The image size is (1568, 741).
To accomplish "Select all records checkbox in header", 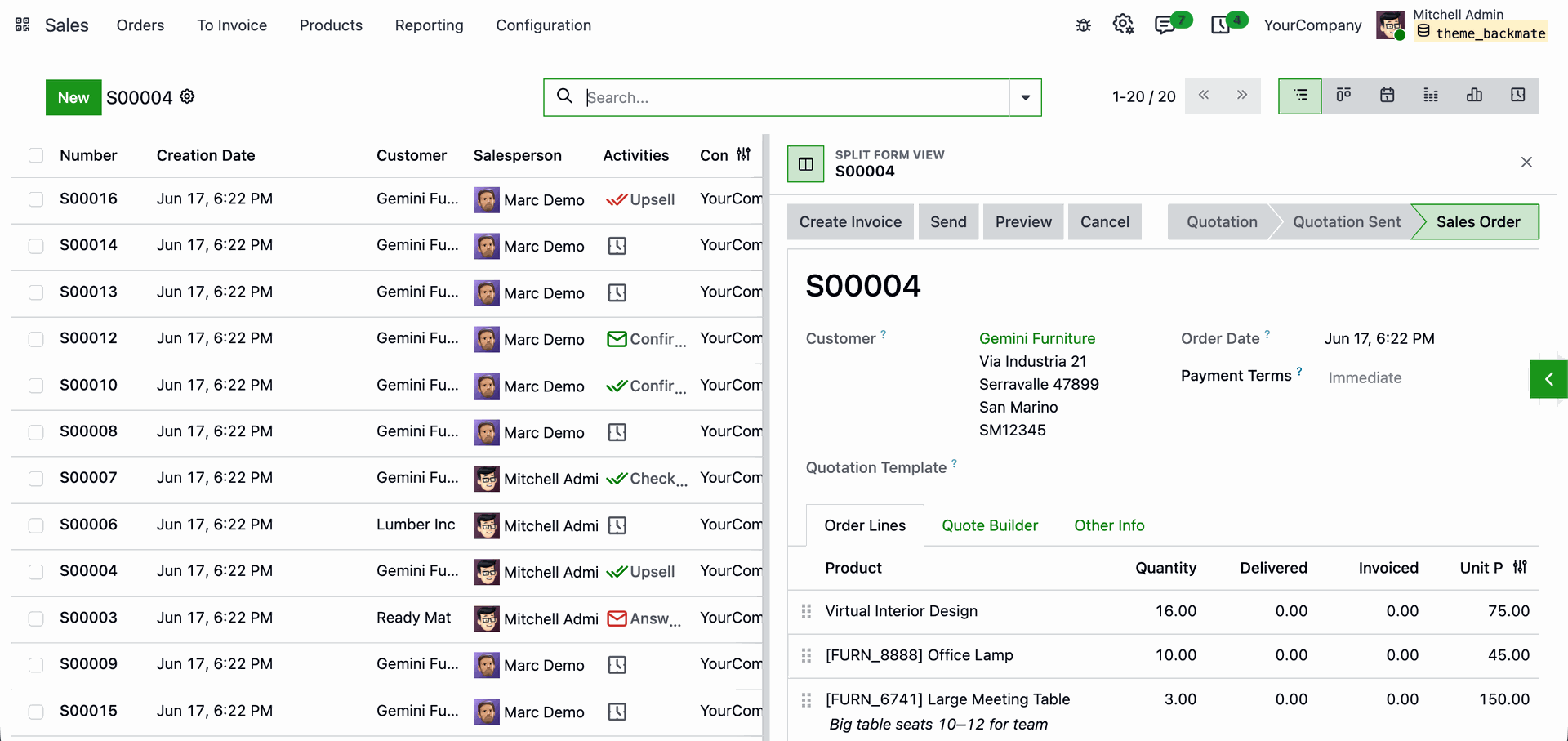I will (x=36, y=155).
